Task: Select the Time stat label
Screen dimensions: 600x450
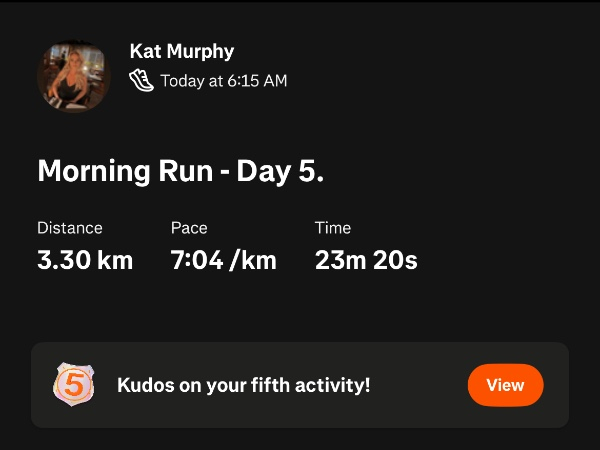Action: [333, 228]
